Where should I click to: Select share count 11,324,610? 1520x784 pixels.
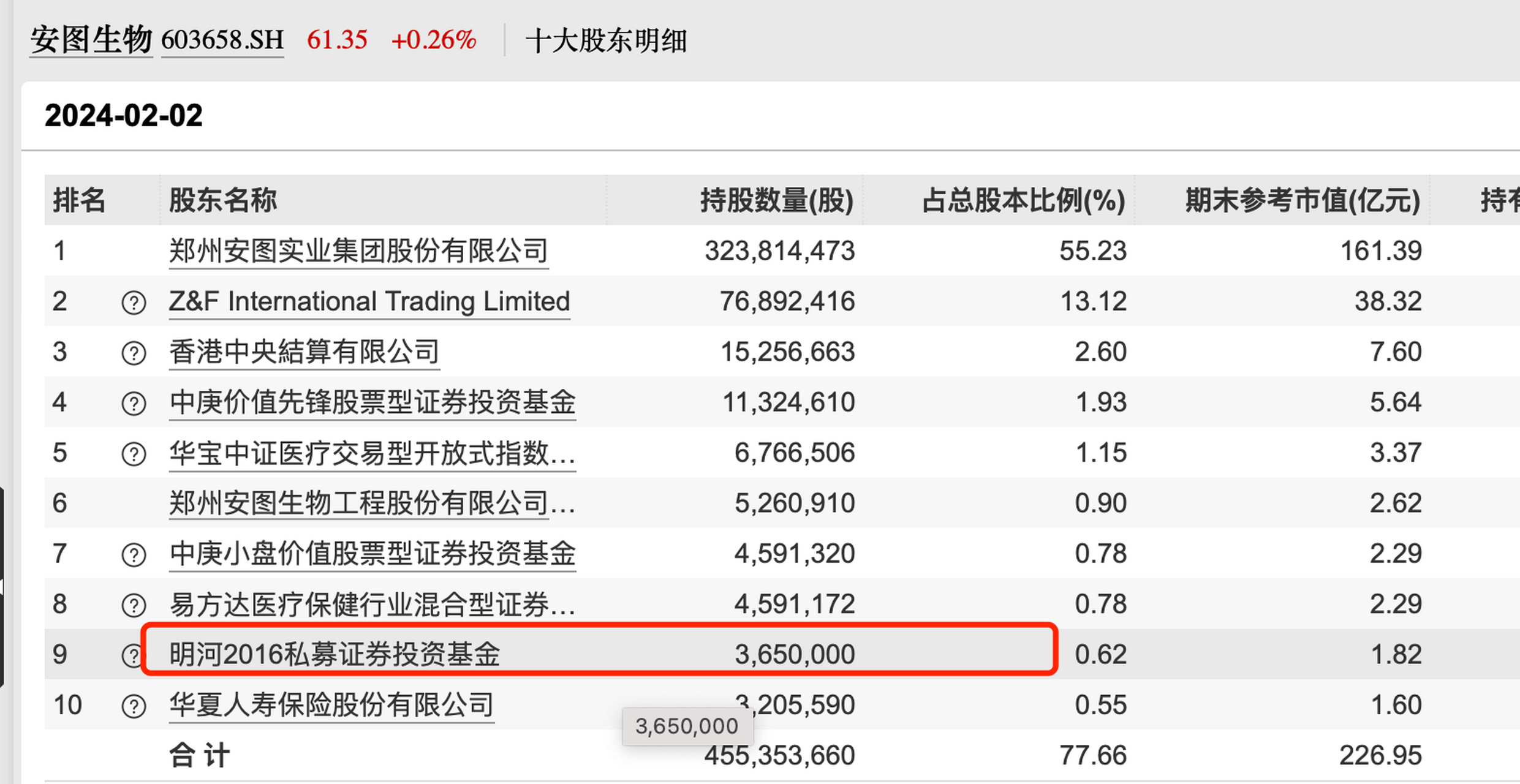pos(788,402)
